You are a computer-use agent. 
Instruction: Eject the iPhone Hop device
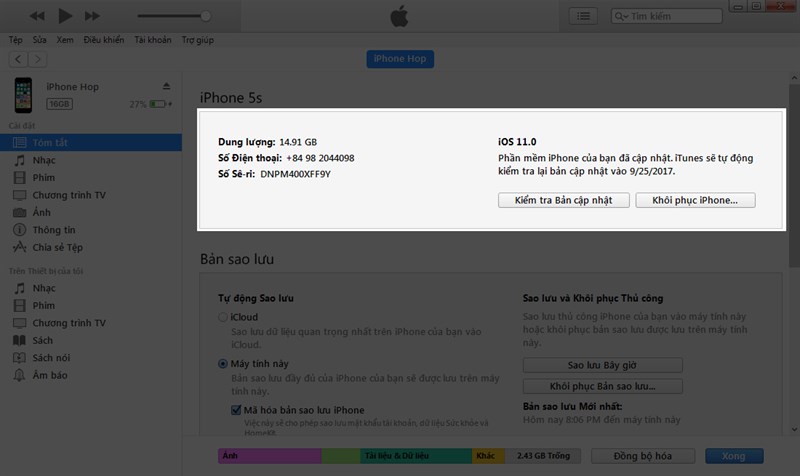[x=166, y=86]
